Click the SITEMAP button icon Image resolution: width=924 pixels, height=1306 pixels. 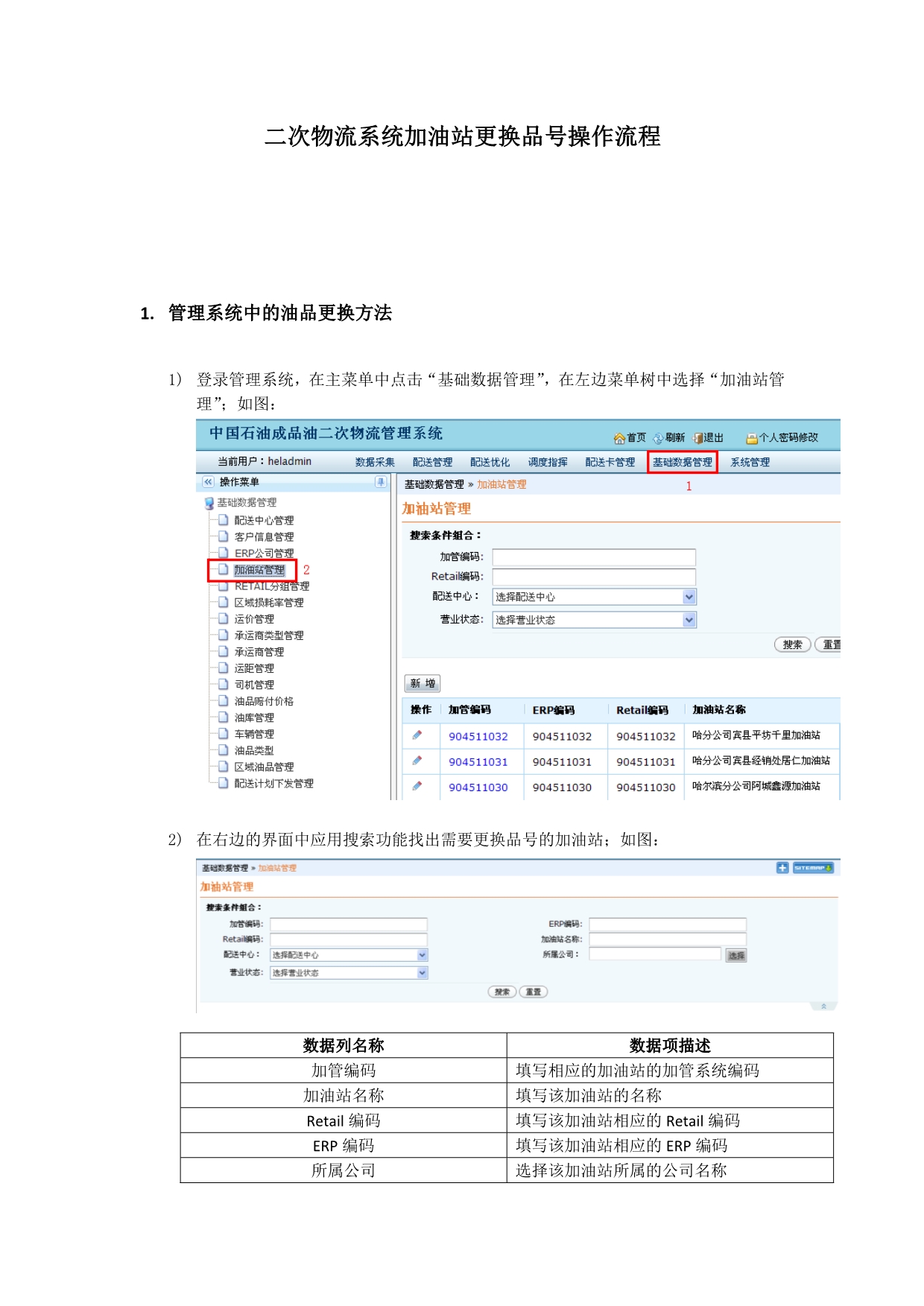pos(812,868)
